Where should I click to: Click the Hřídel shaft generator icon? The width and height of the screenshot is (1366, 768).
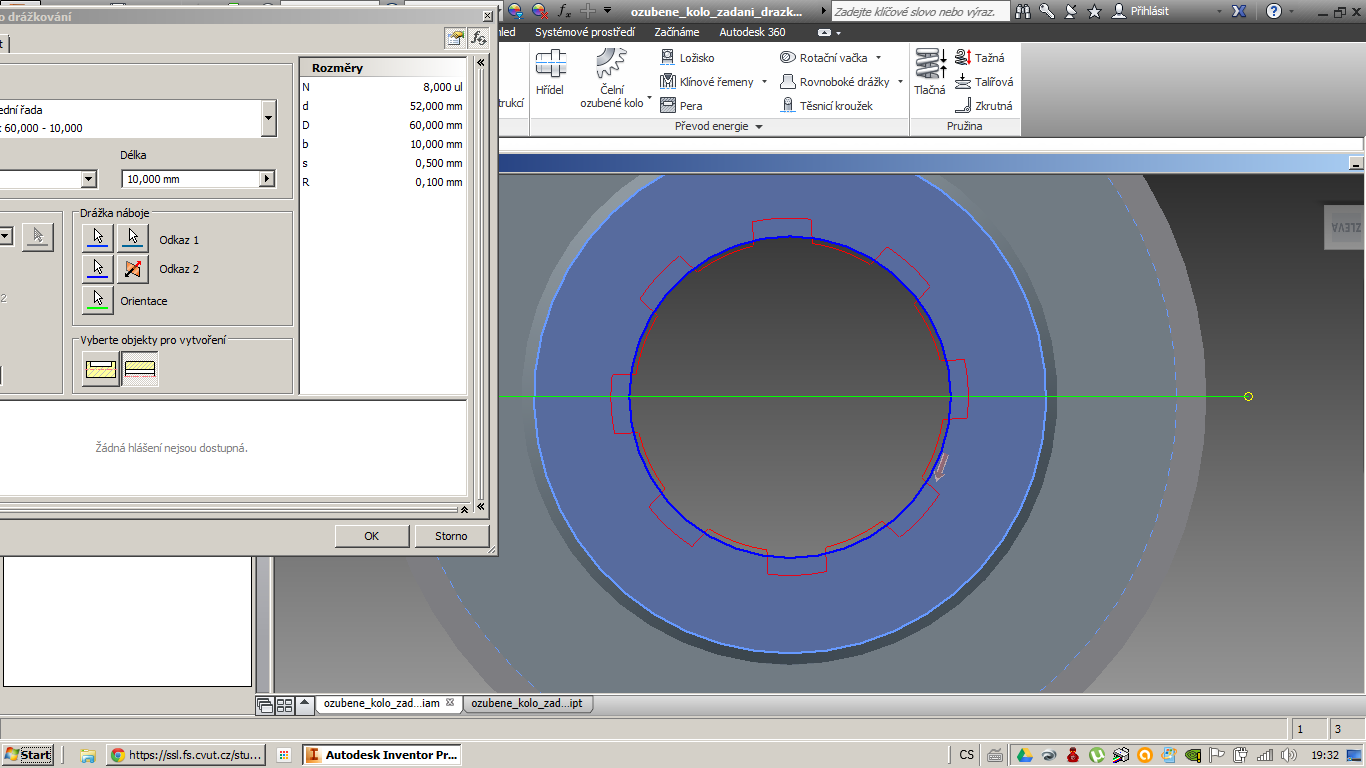(x=550, y=73)
